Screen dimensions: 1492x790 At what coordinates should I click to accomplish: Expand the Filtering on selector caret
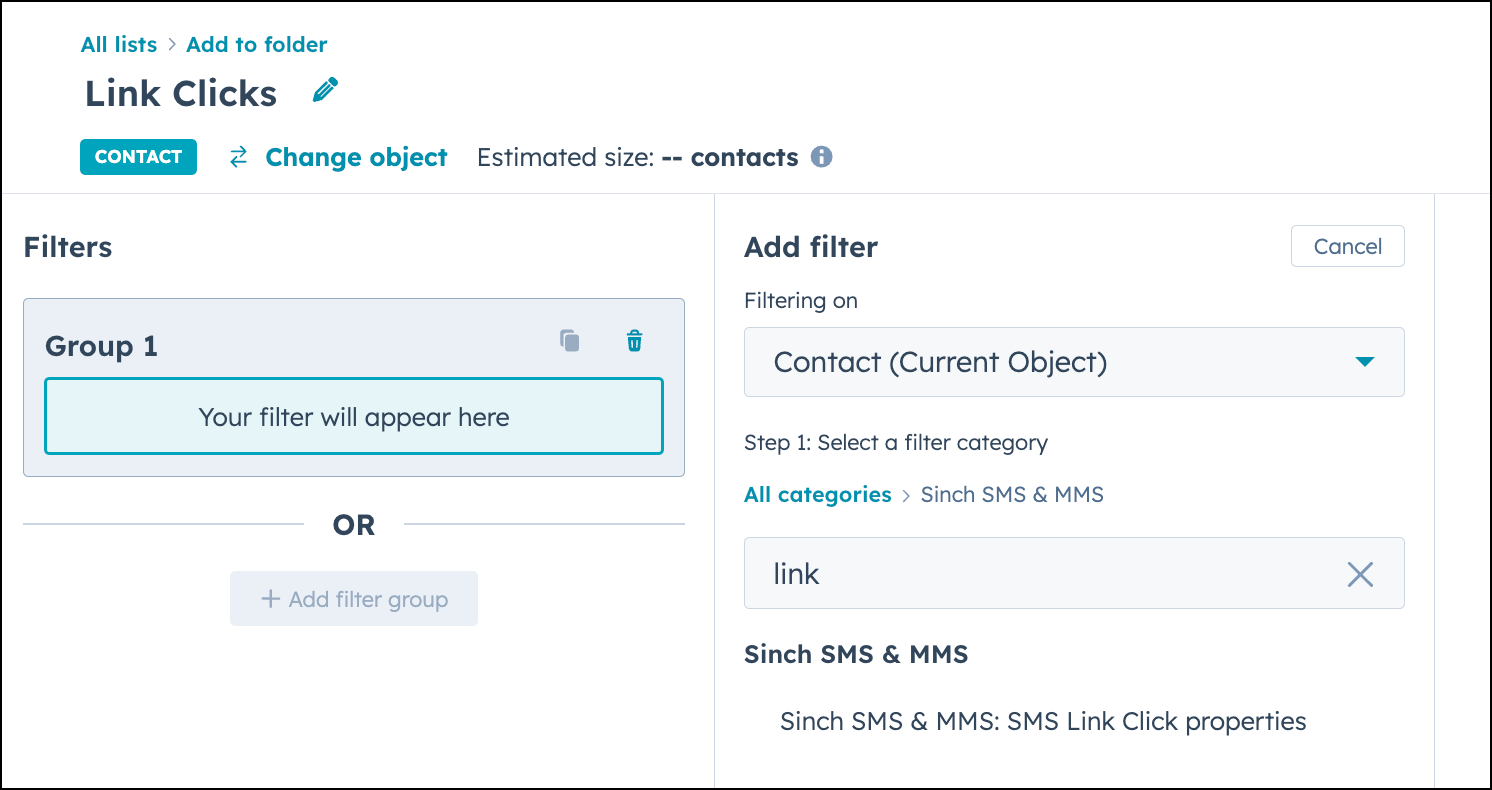[x=1364, y=364]
